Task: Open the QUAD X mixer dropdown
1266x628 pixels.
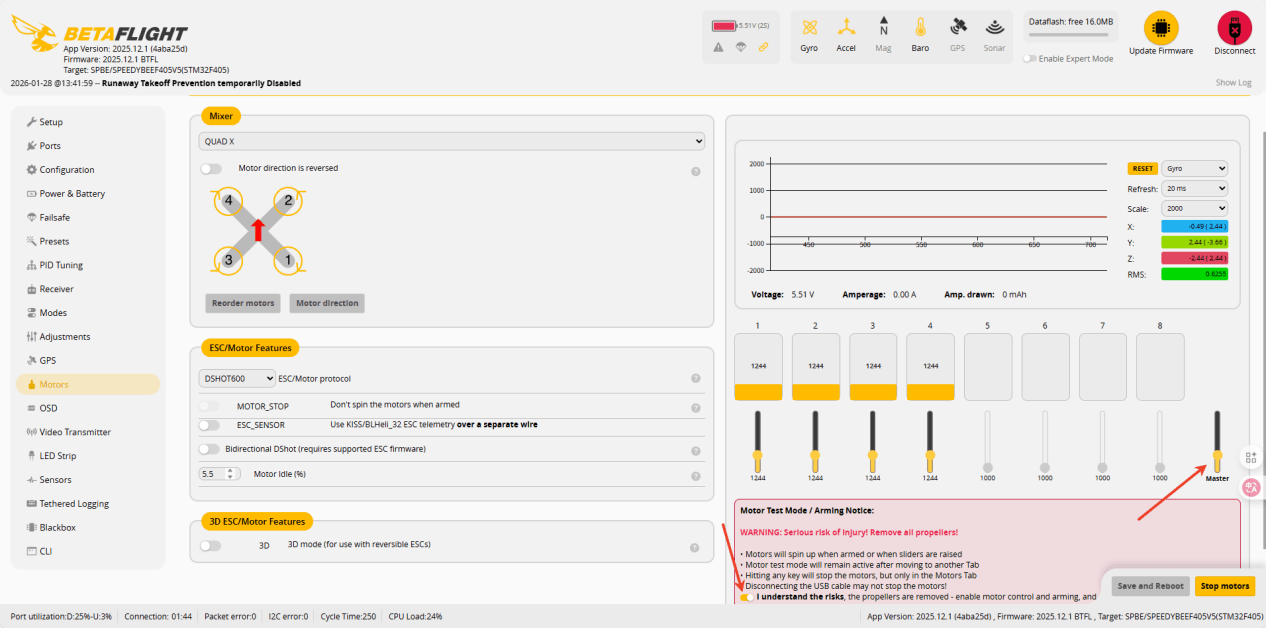Action: [451, 142]
